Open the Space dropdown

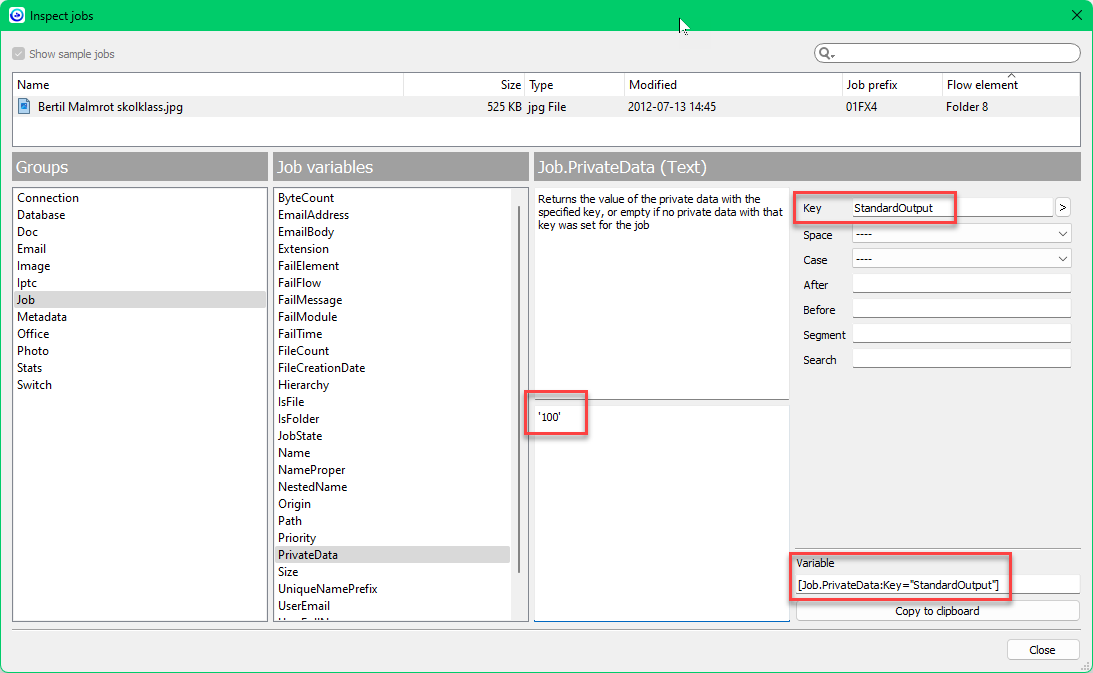[960, 234]
